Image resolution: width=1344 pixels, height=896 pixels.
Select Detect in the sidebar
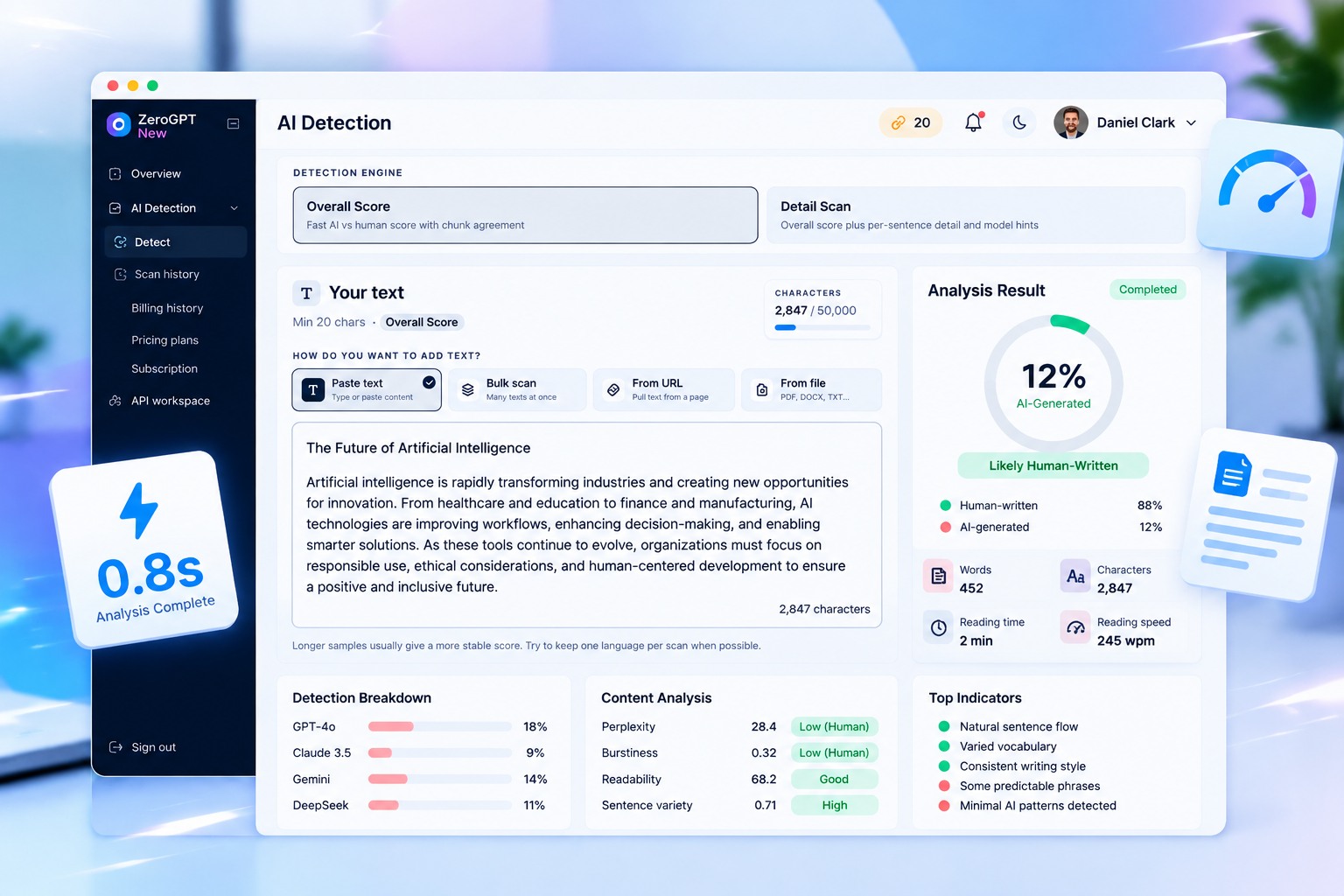(x=175, y=242)
